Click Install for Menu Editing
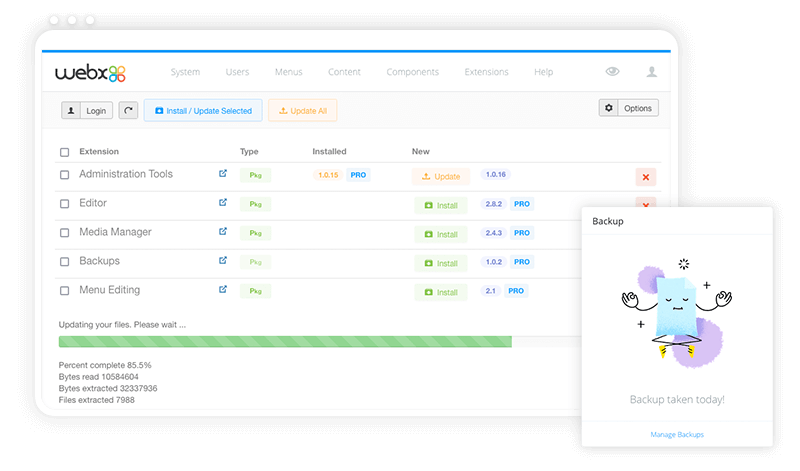 point(441,292)
